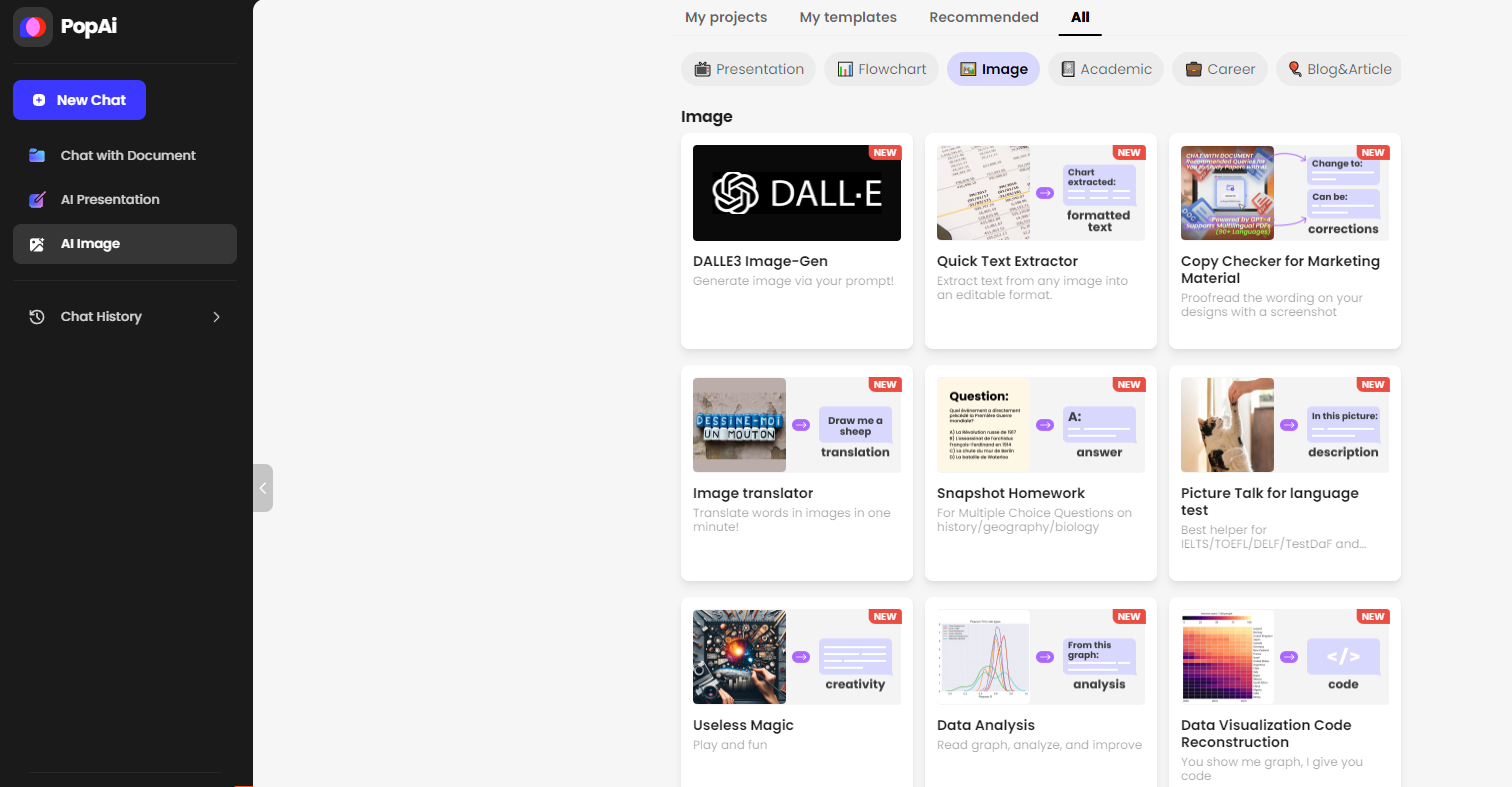Click the AI Image icon in sidebar
Viewport: 1512px width, 787px height.
point(37,244)
